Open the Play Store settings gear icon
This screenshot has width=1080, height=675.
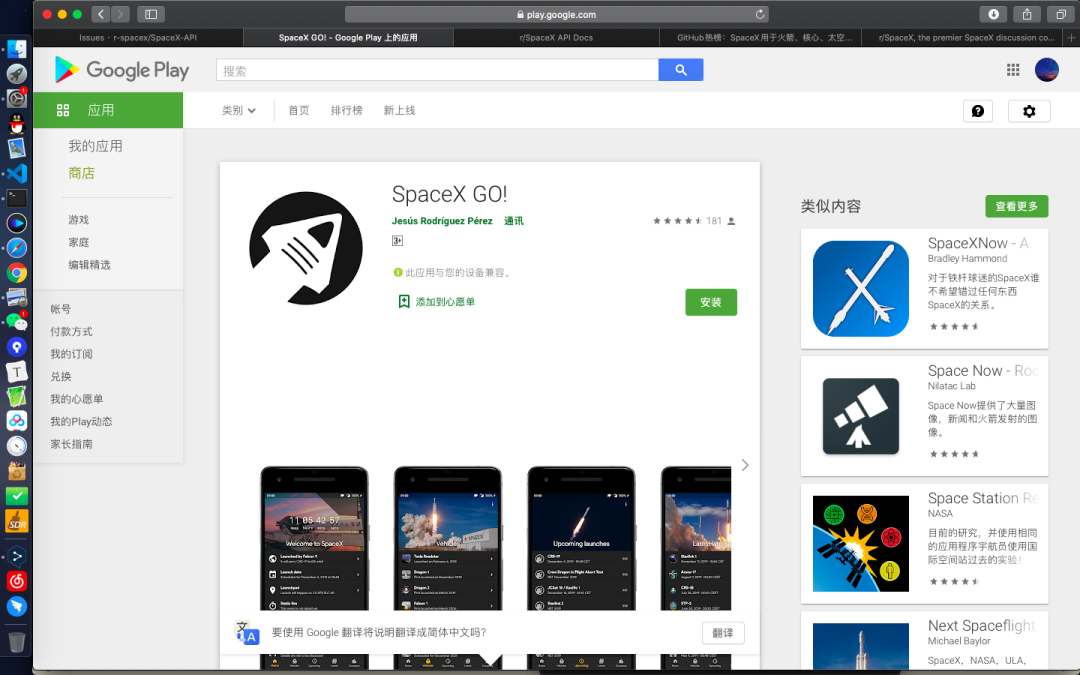pos(1029,111)
